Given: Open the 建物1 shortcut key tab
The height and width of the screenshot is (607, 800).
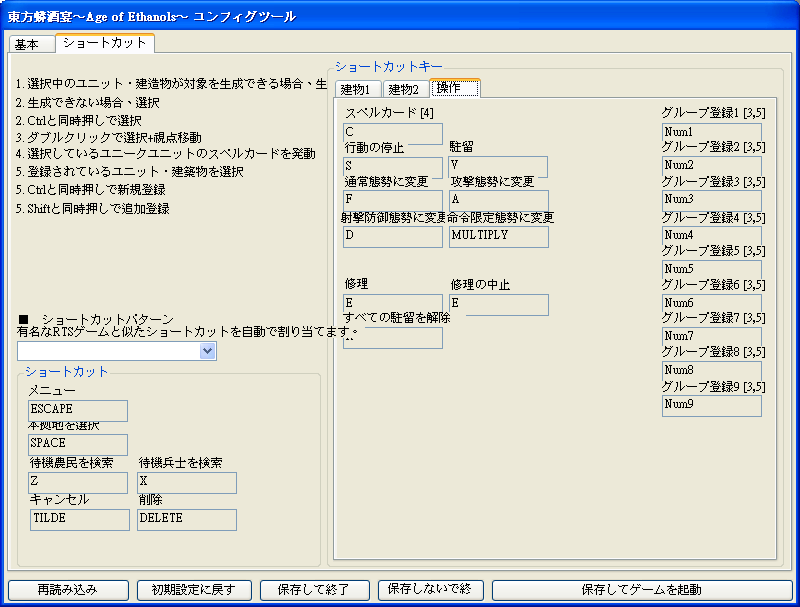Looking at the screenshot, I should (x=354, y=89).
